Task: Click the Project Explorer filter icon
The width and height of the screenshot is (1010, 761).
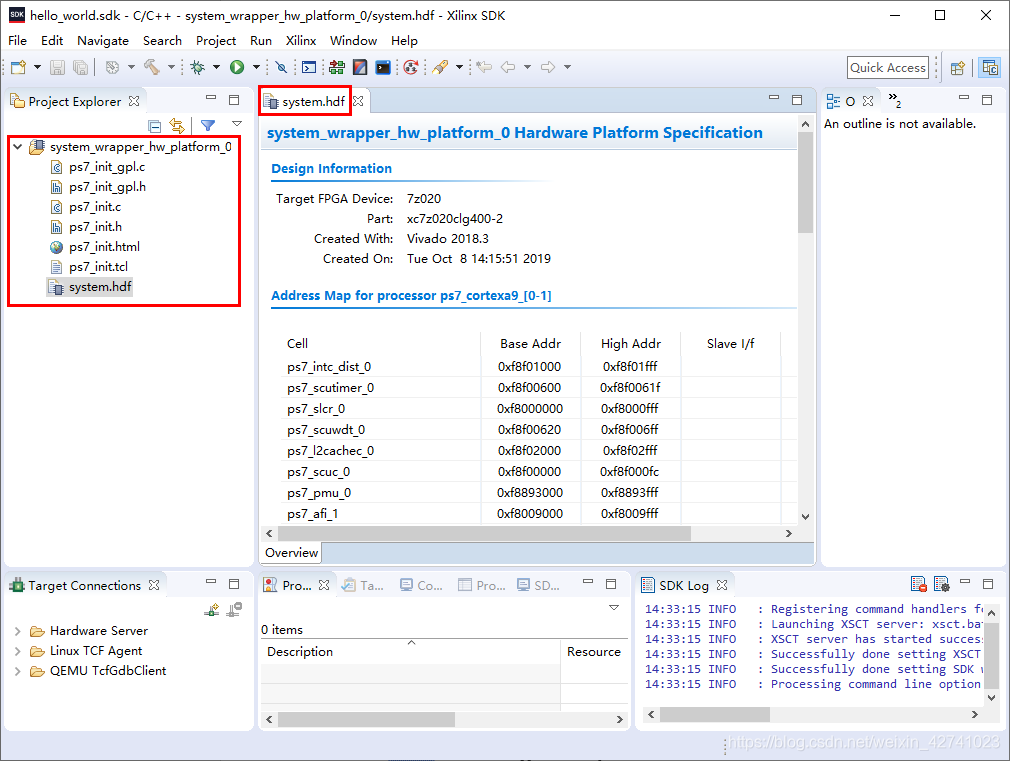Action: [x=208, y=126]
